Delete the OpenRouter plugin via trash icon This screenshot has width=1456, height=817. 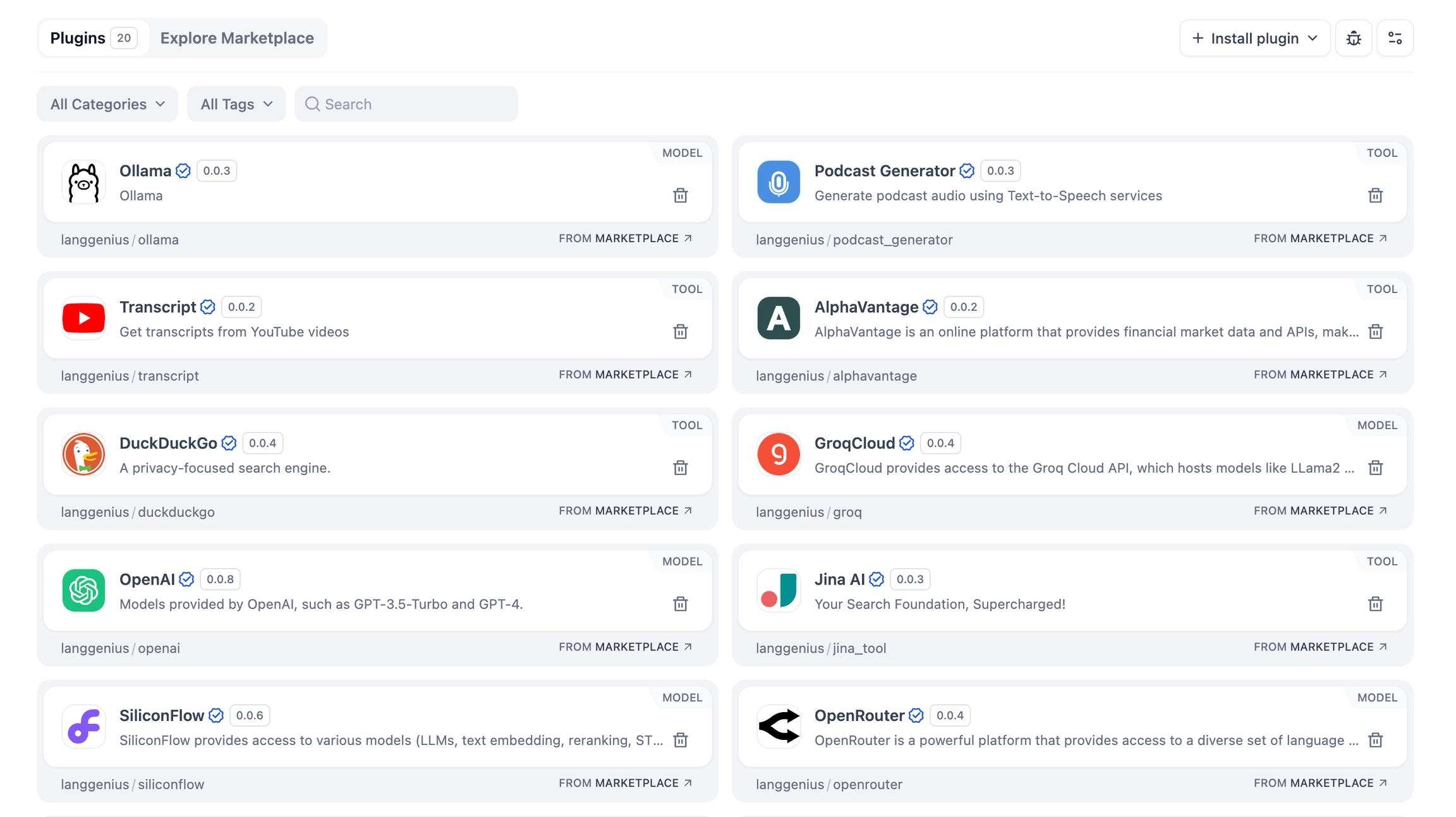(1375, 740)
